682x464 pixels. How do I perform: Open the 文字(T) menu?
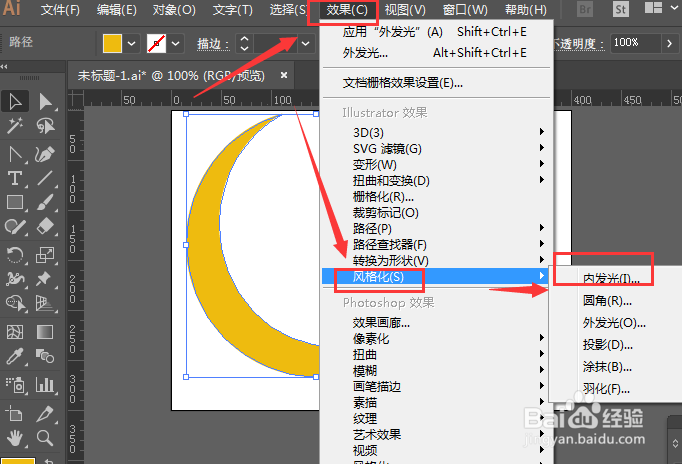[x=232, y=10]
